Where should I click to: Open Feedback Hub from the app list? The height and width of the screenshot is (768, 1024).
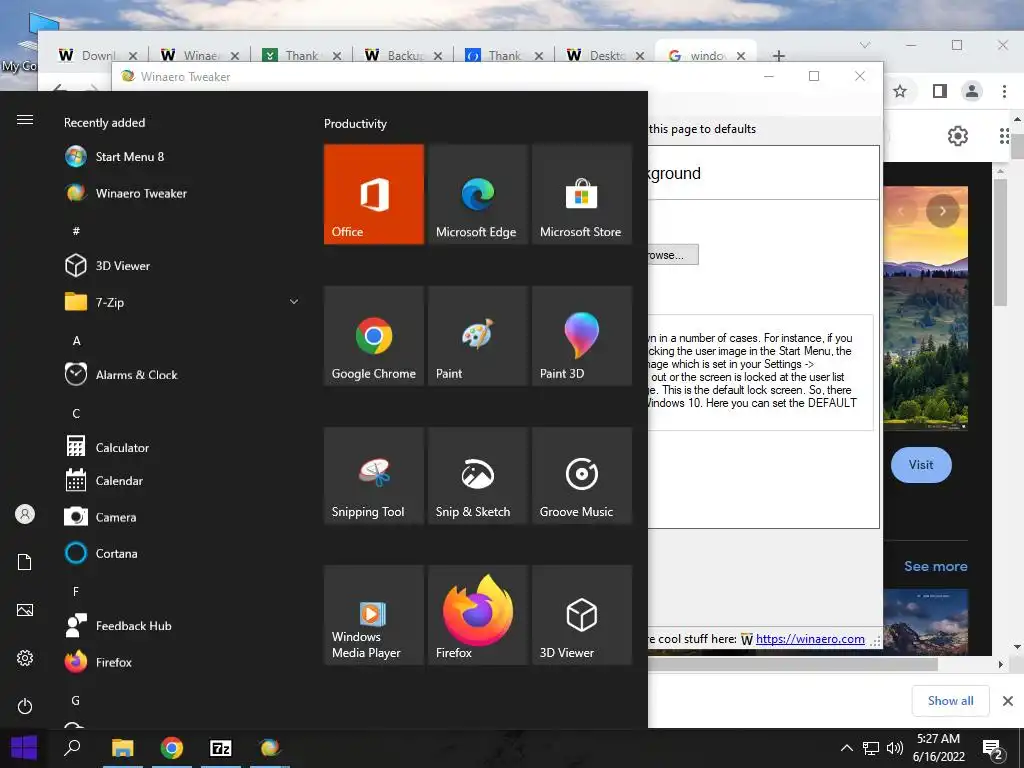[182, 626]
